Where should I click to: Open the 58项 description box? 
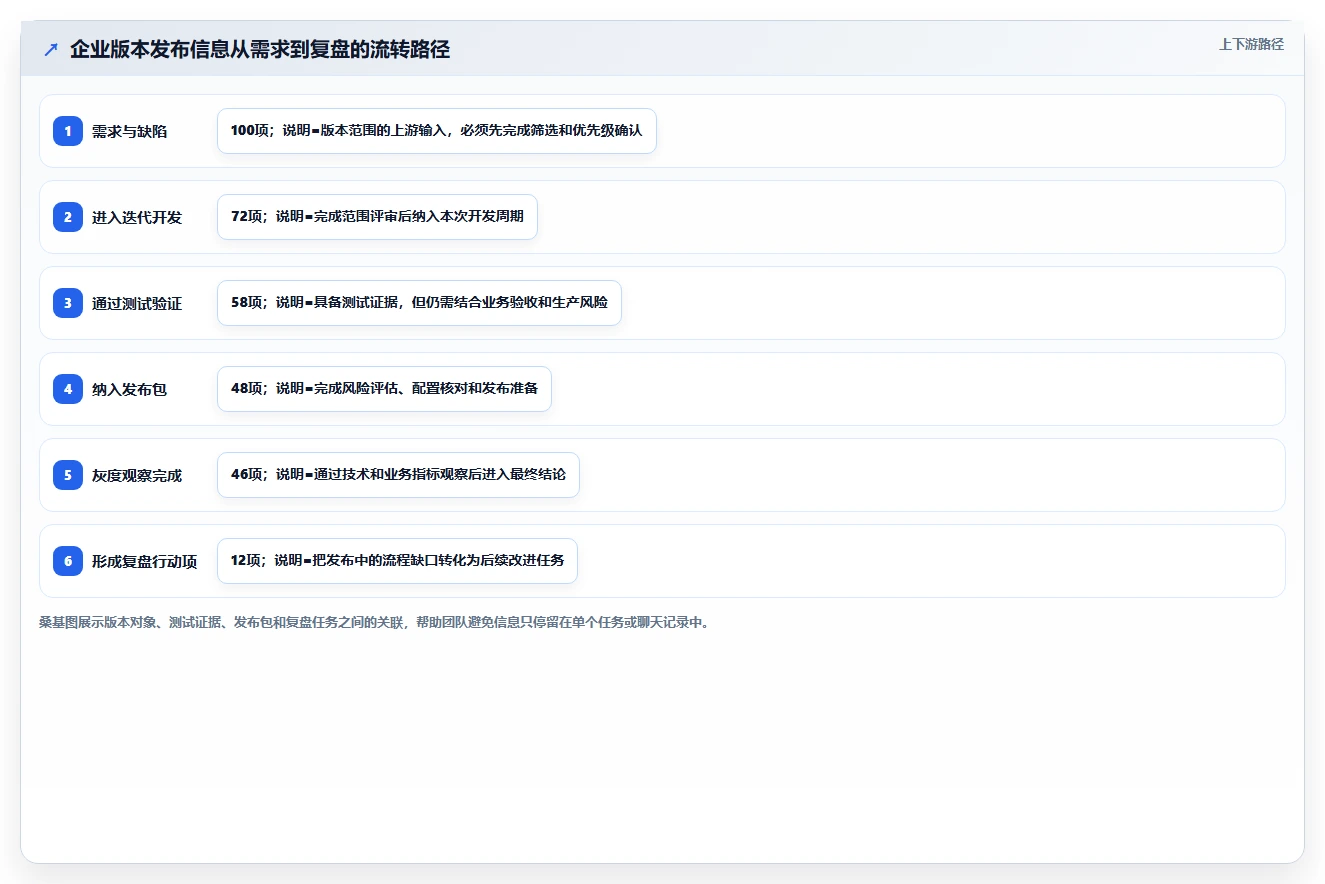pyautogui.click(x=419, y=303)
